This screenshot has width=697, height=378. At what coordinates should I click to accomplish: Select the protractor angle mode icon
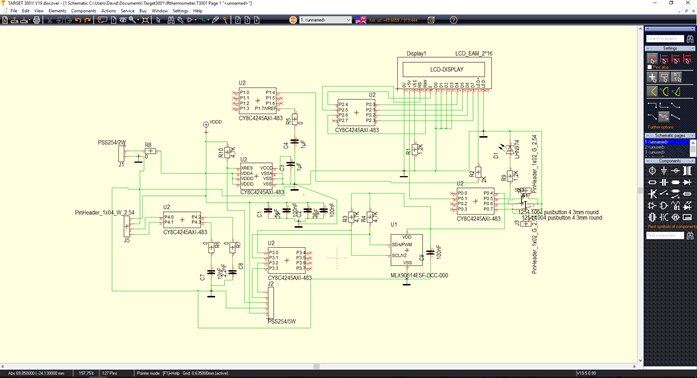coord(676,91)
